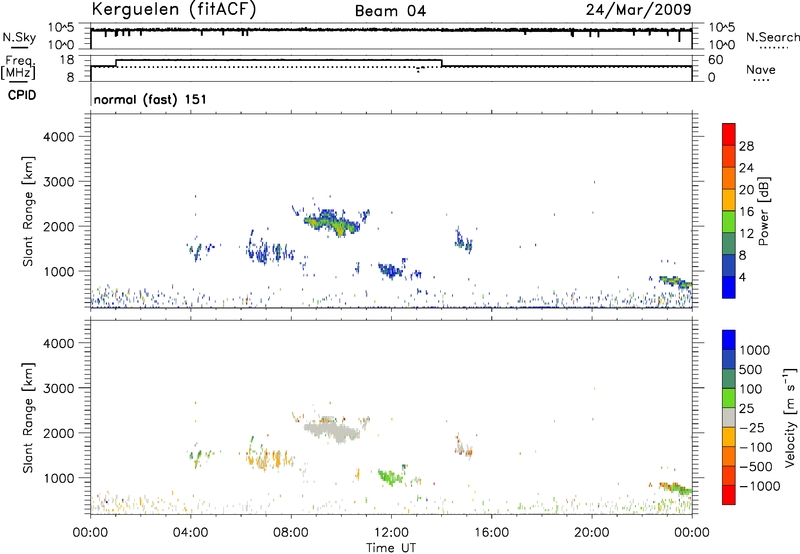Click the 'CPID' label
The height and width of the screenshot is (554, 800).
22,95
